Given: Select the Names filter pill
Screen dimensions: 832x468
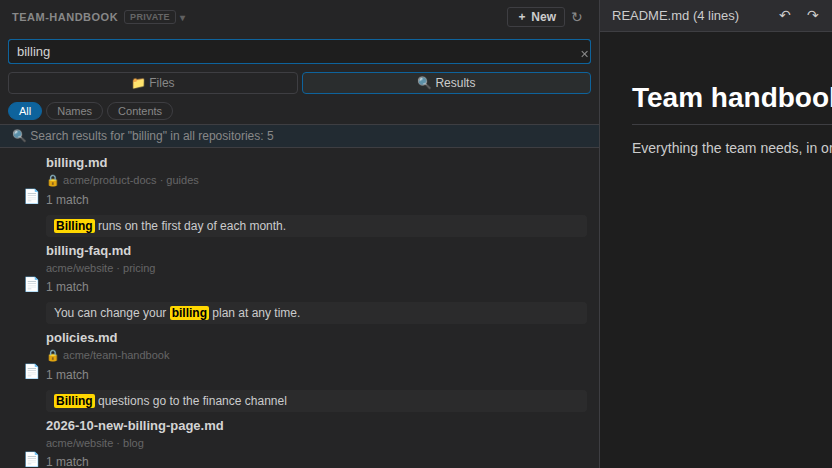Looking at the screenshot, I should (74, 111).
